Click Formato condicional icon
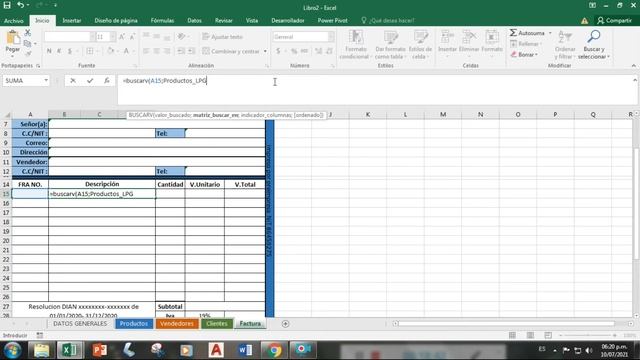 click(356, 38)
